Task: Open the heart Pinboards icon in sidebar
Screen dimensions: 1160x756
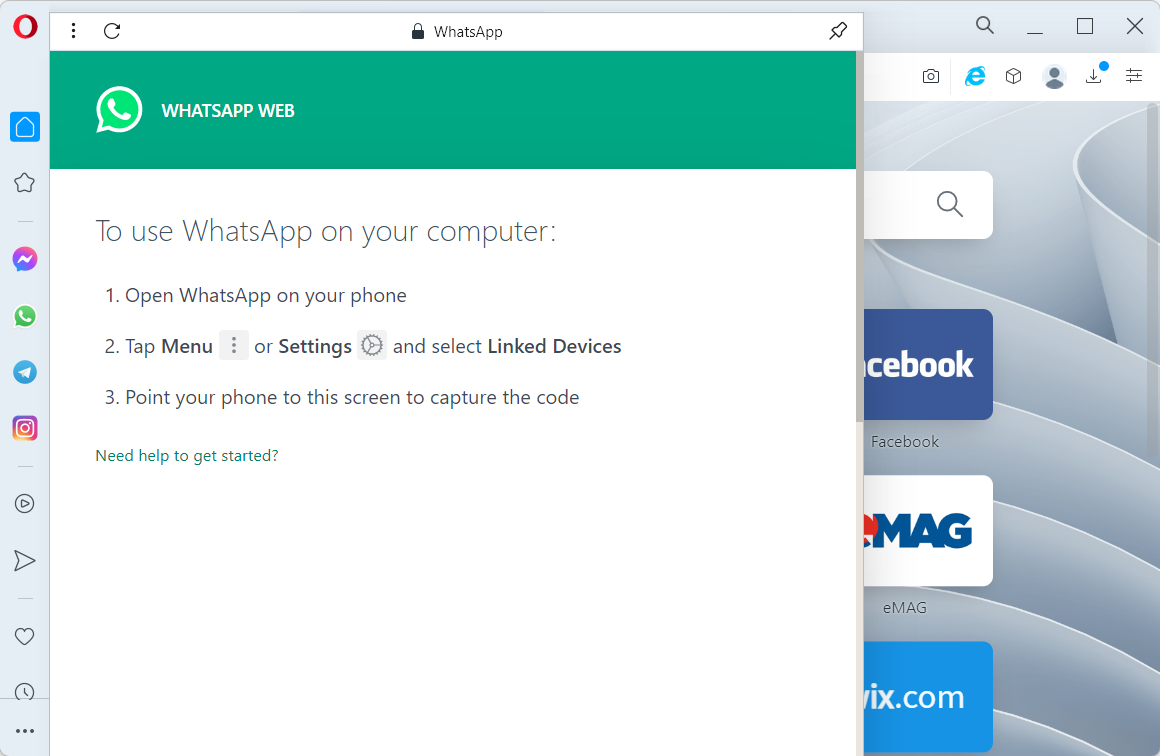Action: tap(24, 636)
